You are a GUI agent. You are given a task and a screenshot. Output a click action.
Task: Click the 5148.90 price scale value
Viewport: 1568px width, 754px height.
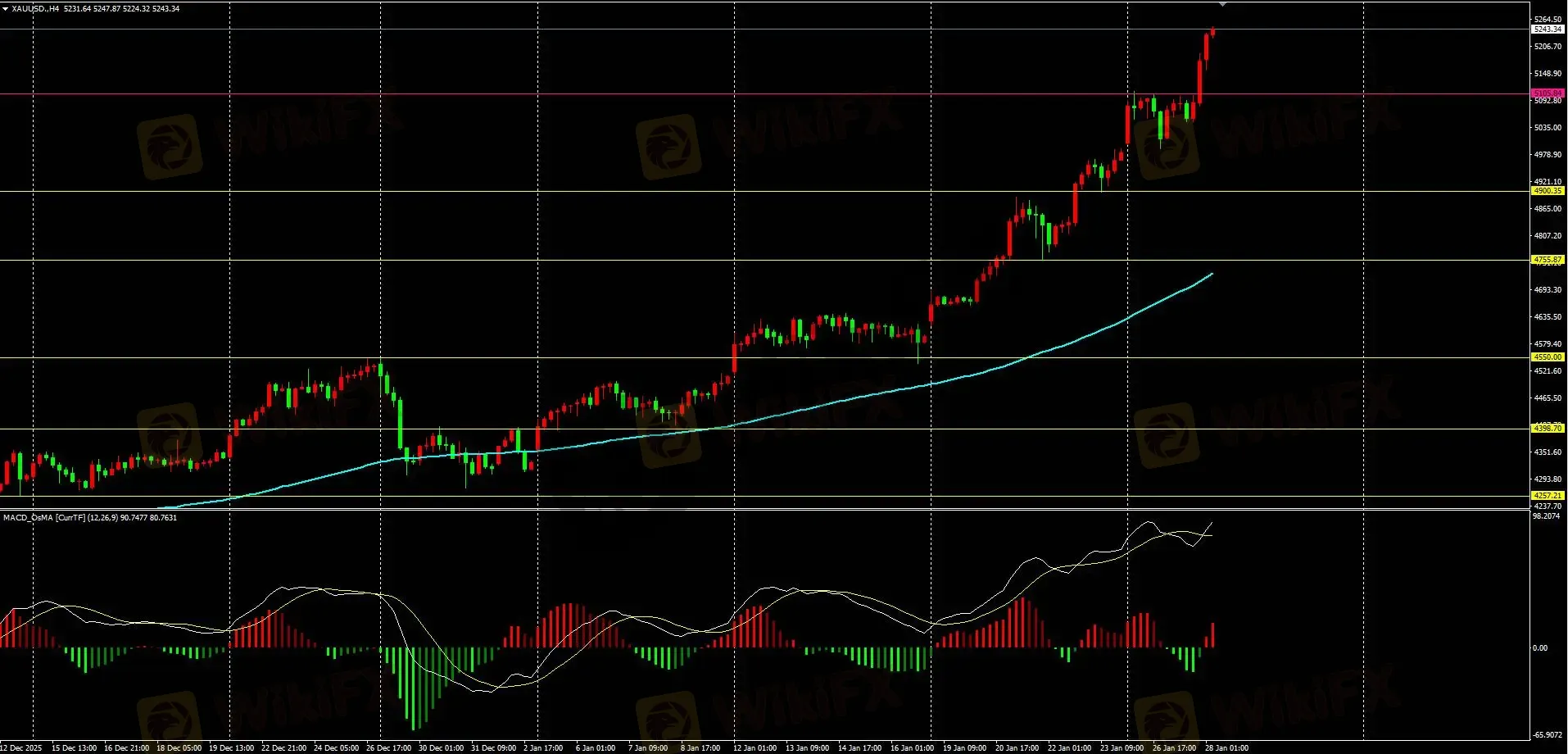coord(1548,74)
